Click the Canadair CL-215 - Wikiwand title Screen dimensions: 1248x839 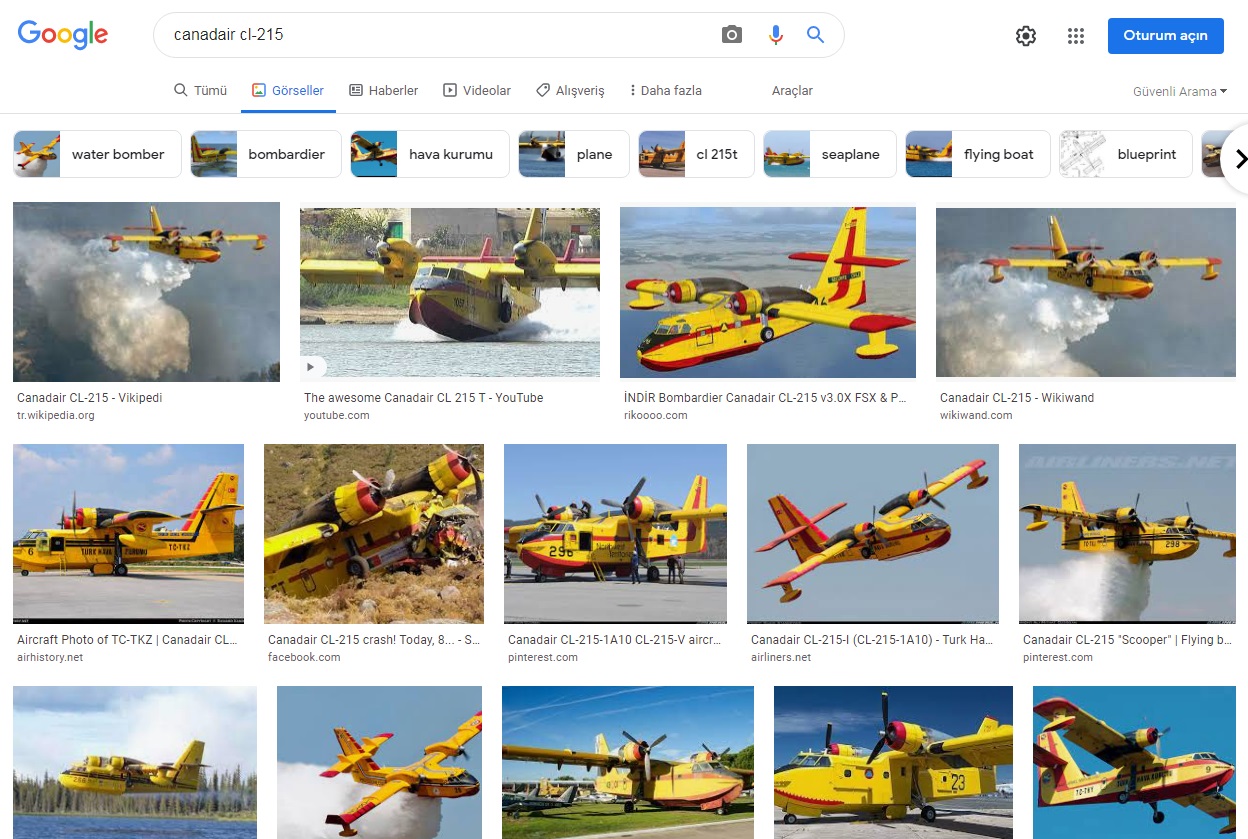point(1017,398)
